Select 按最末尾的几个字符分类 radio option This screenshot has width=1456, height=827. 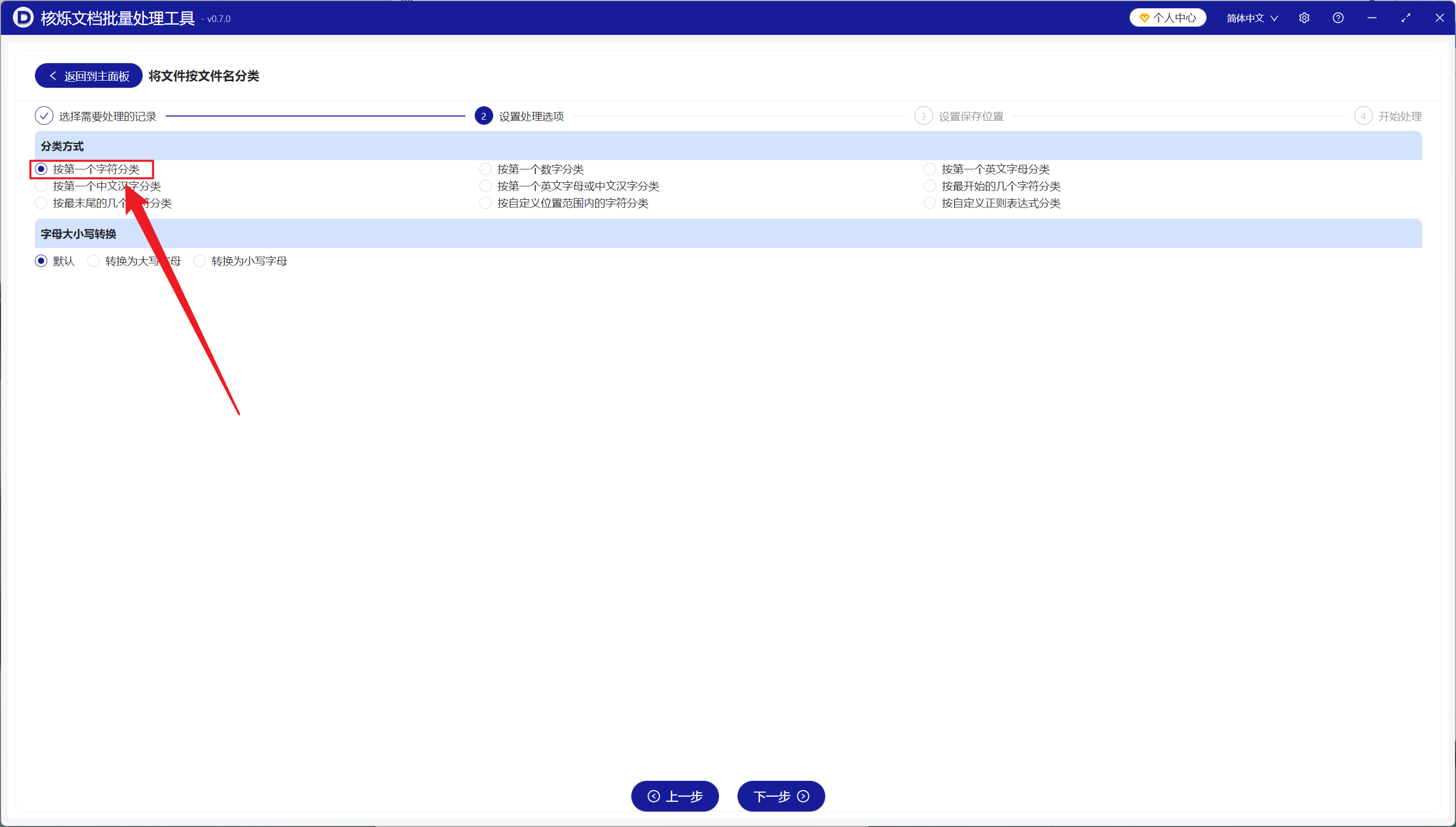[103, 203]
